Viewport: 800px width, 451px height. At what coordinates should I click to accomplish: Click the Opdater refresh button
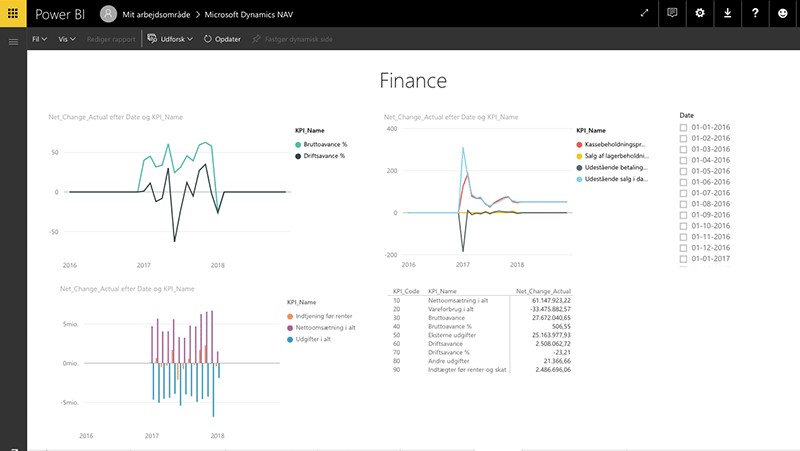[221, 39]
